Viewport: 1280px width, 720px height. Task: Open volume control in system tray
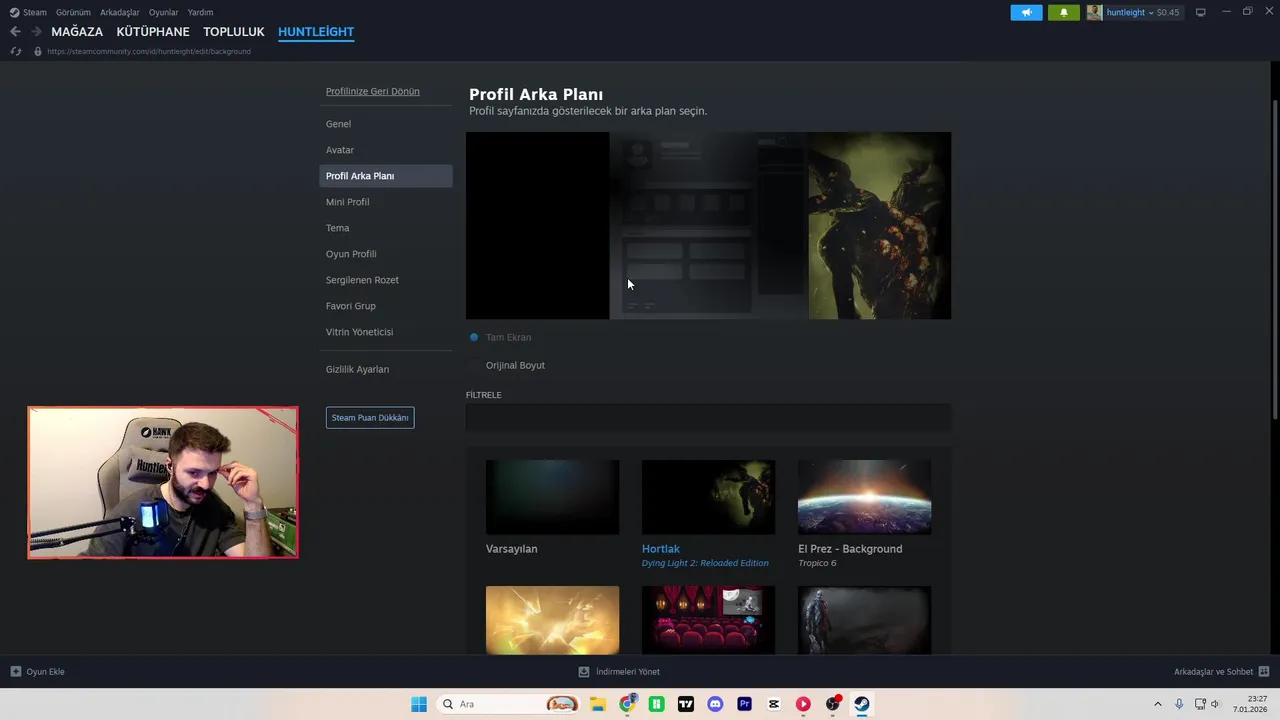[1216, 704]
